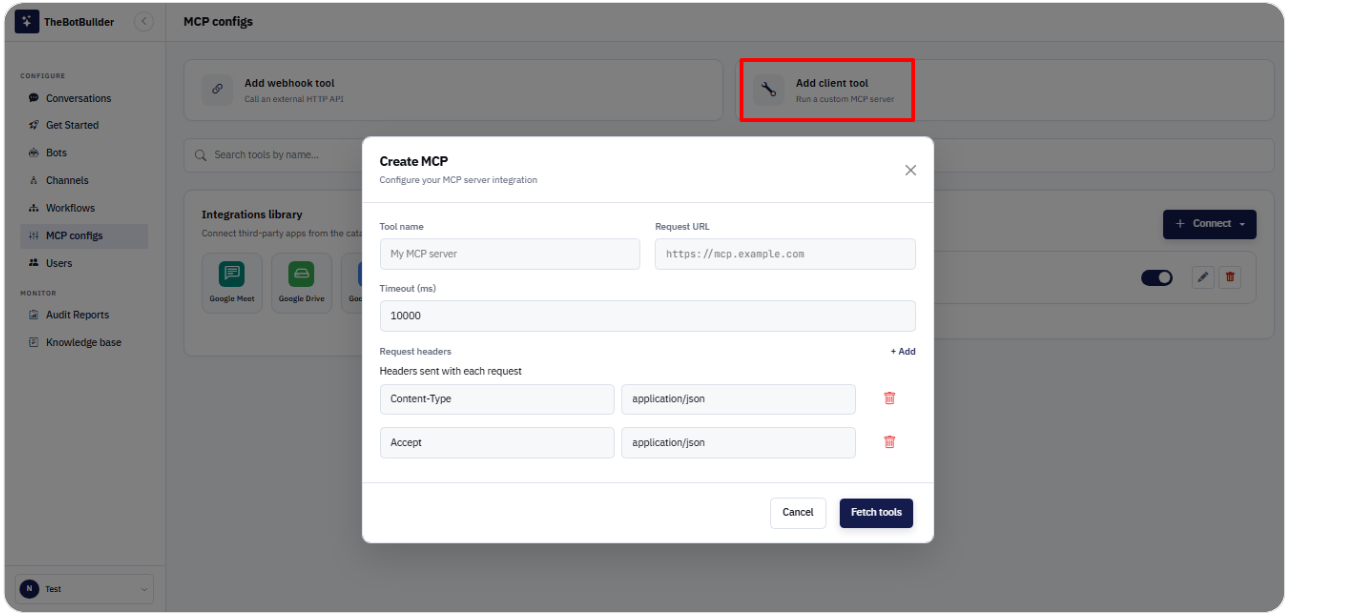Select MCP configs menu item

pos(84,236)
